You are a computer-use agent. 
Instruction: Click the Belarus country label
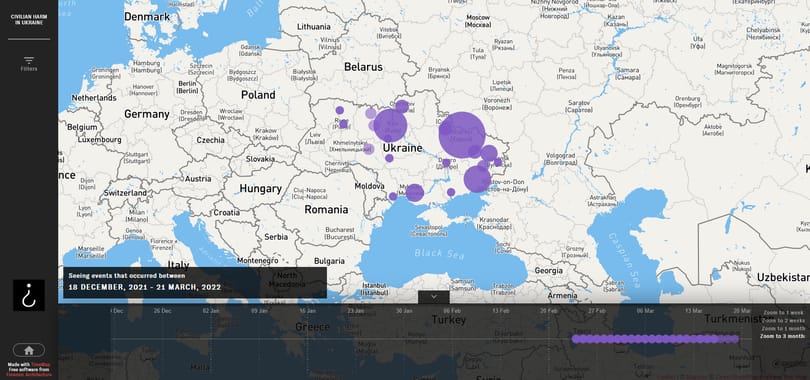pyautogui.click(x=364, y=67)
